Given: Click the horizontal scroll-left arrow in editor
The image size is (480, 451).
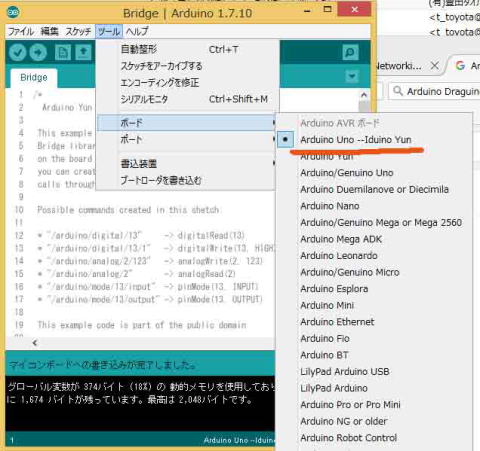Looking at the screenshot, I should pos(35,342).
